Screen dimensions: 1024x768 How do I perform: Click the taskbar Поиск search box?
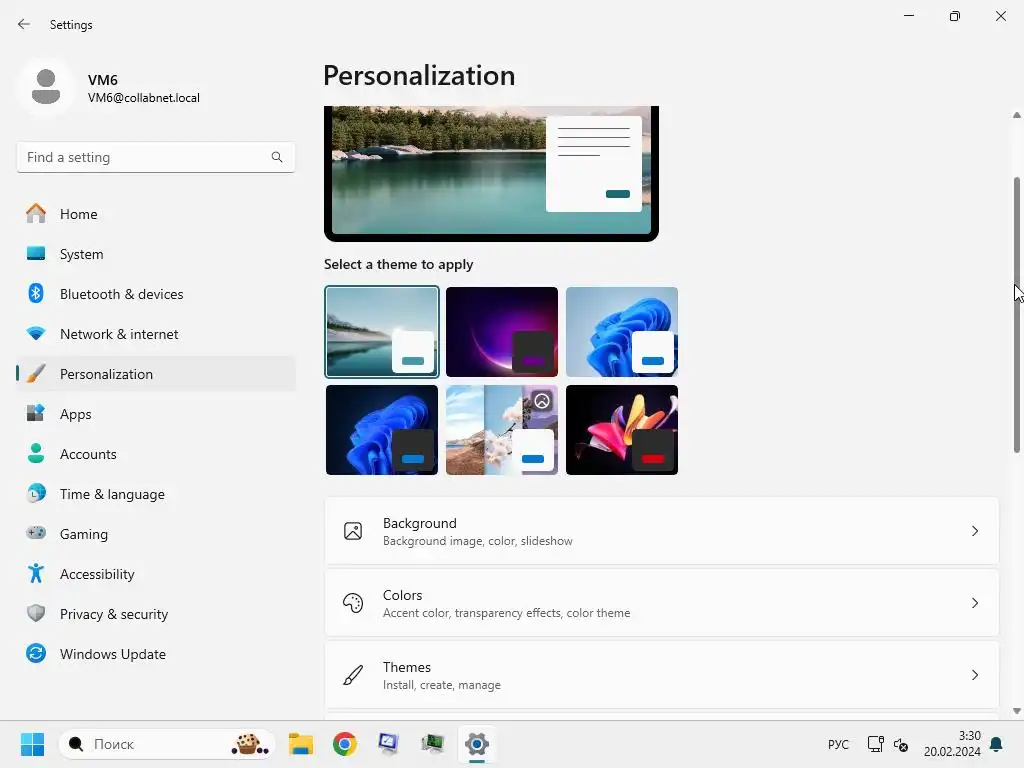coord(167,744)
